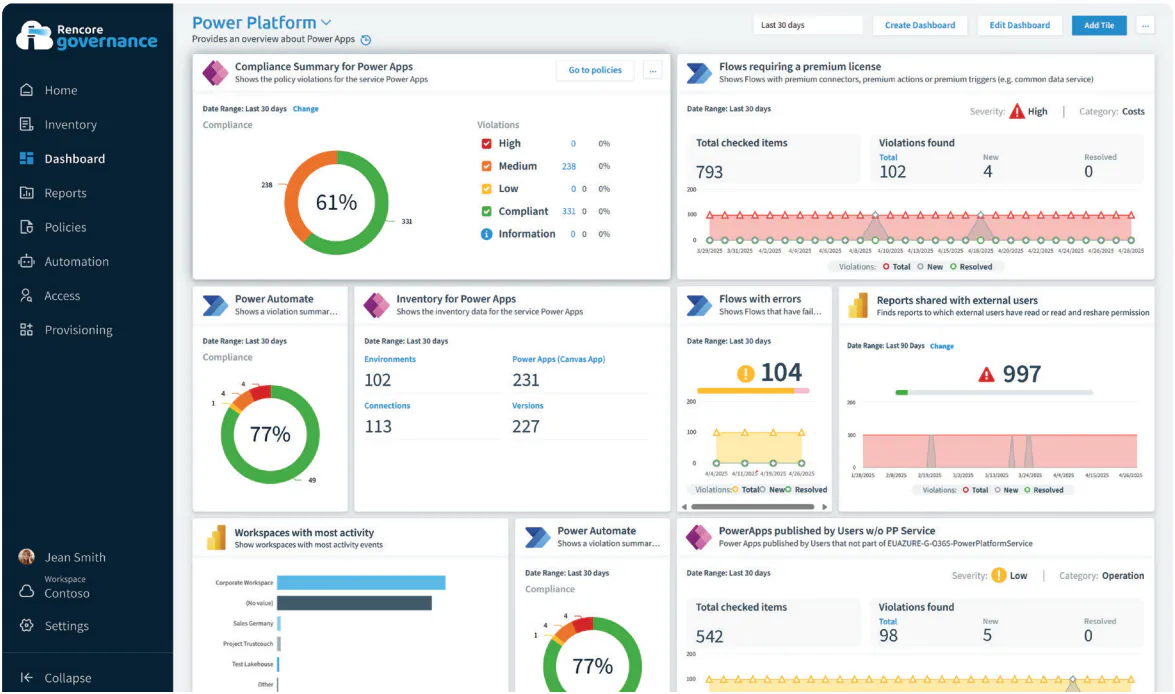Toggle Total in external users chart legend

pos(976,490)
